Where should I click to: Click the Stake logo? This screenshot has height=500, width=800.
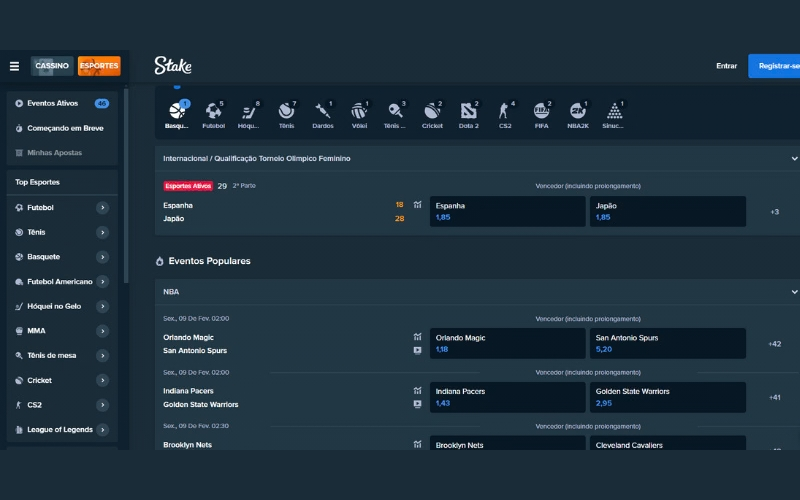tap(173, 66)
